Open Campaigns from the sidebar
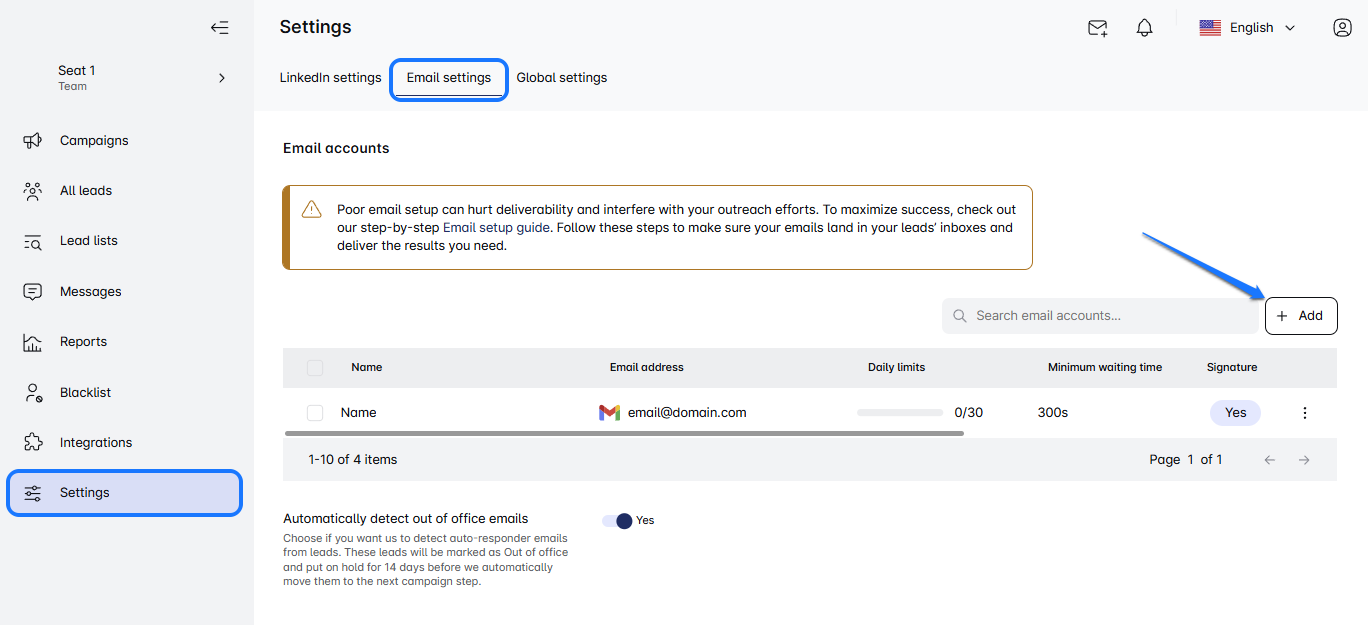1368x625 pixels. [x=94, y=141]
